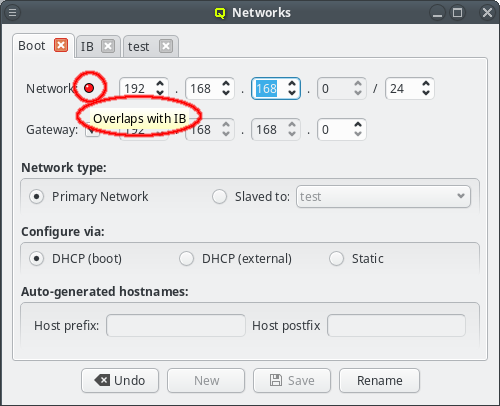Click the Qlustar Q icon in title bar
Screen dimensions: 500x406
coord(220,13)
